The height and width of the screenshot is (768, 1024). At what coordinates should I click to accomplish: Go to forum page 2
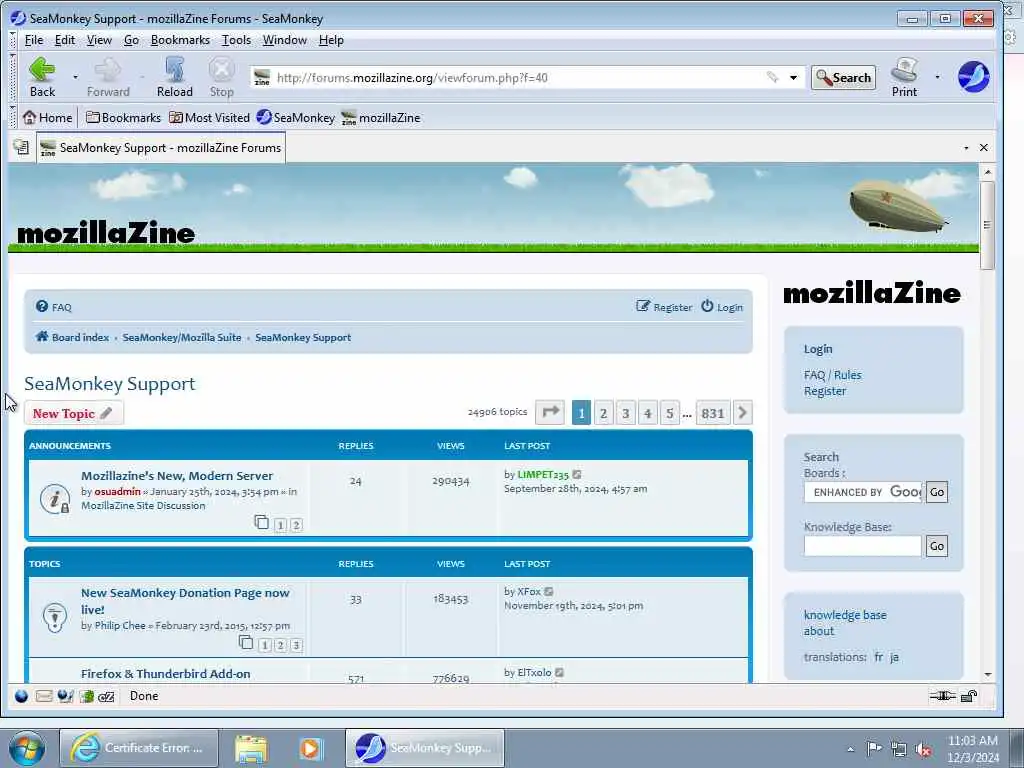[x=603, y=413]
